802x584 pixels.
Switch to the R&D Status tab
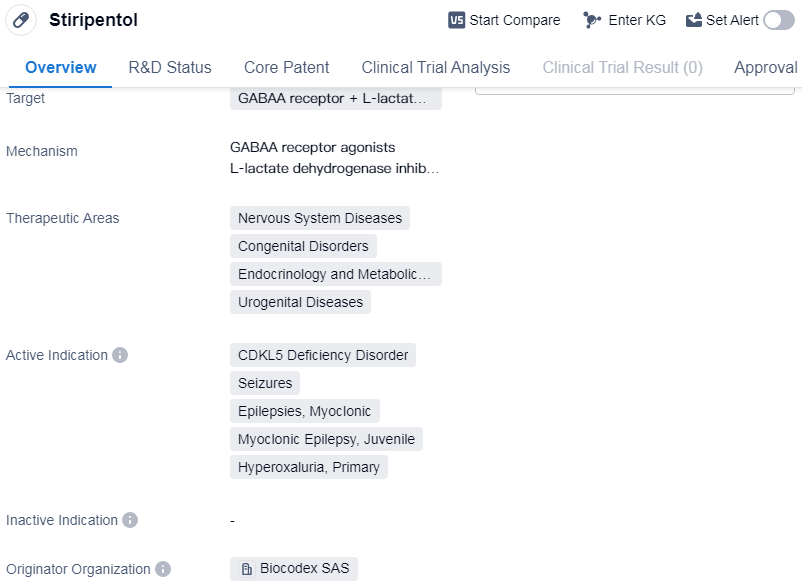pos(170,68)
